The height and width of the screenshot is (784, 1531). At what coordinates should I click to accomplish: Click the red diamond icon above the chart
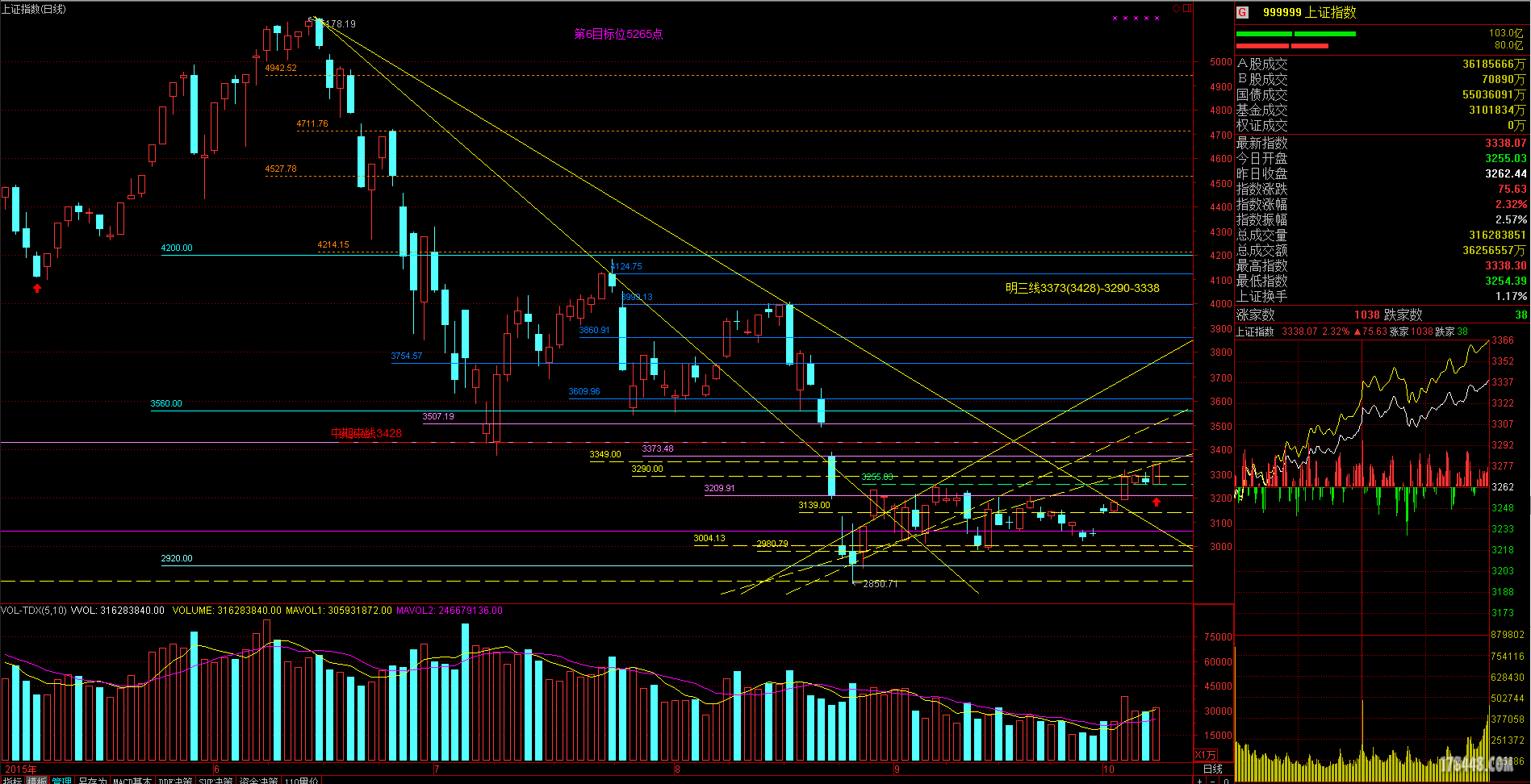1177,9
